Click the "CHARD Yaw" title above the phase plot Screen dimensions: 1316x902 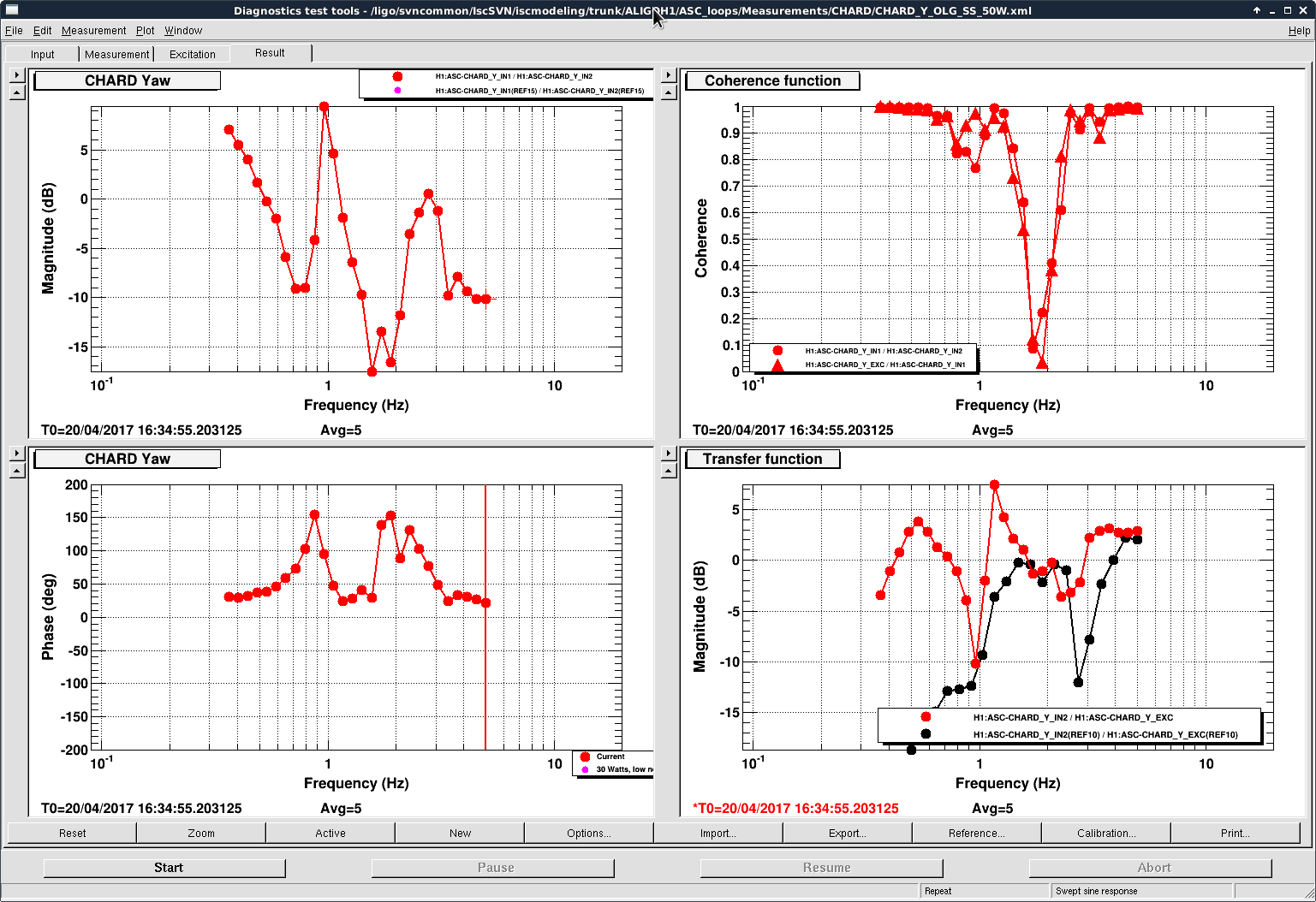coord(128,459)
